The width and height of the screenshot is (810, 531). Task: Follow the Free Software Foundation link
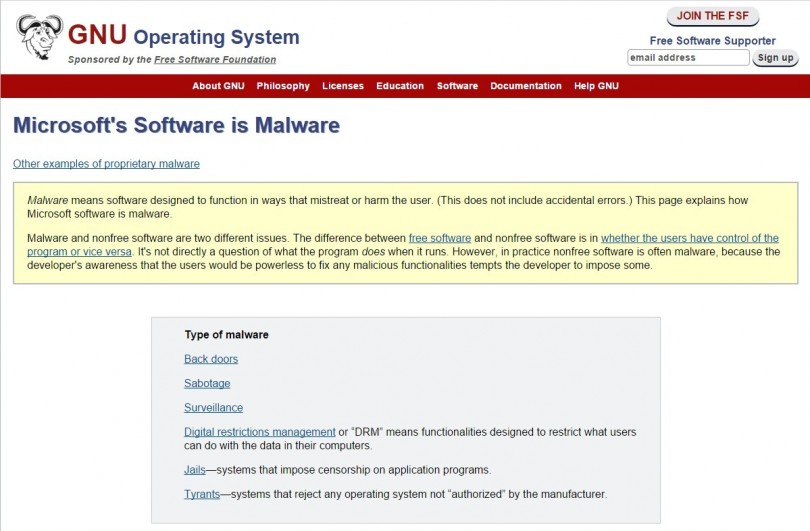215,59
